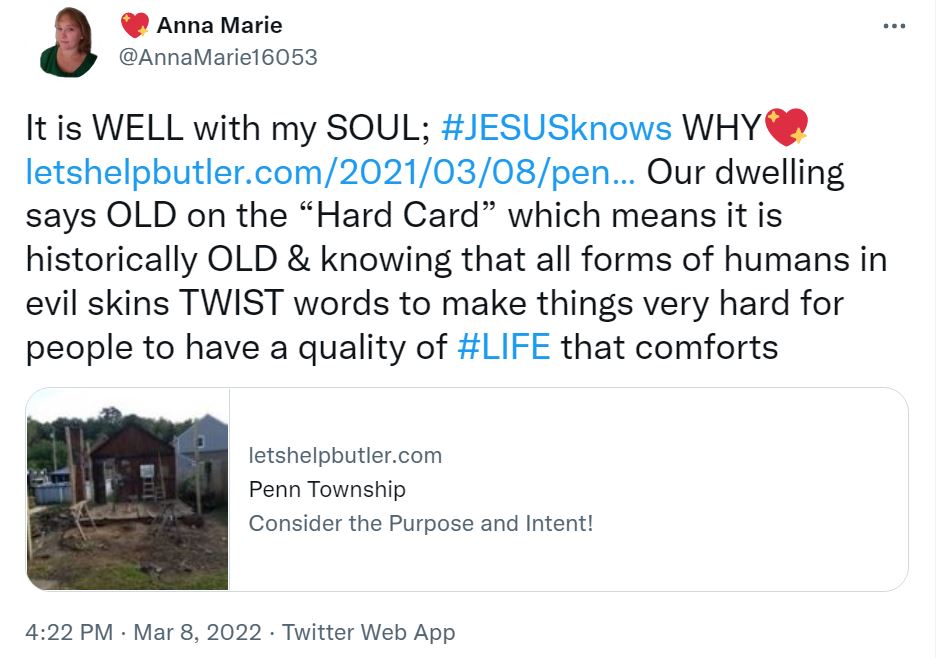Open the Anna Marie display name

[219, 25]
